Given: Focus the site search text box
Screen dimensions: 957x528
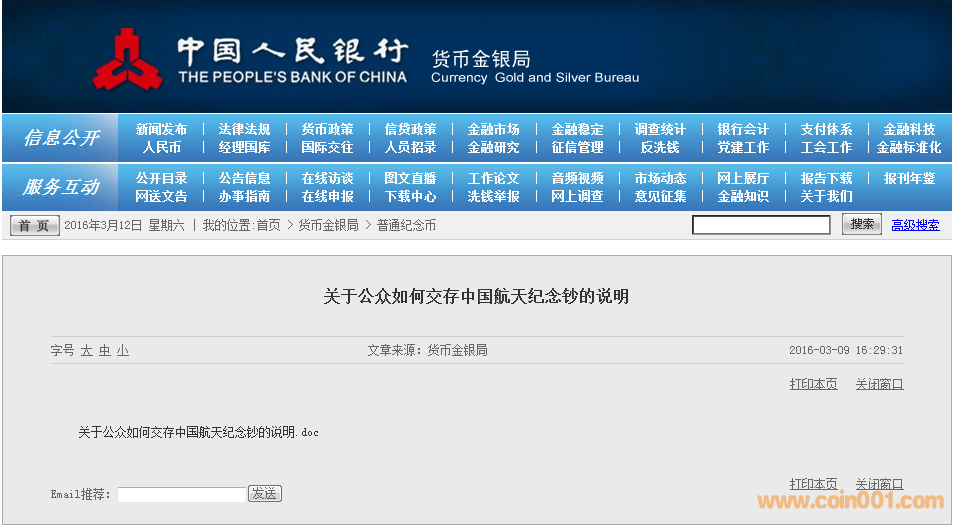Looking at the screenshot, I should 761,226.
